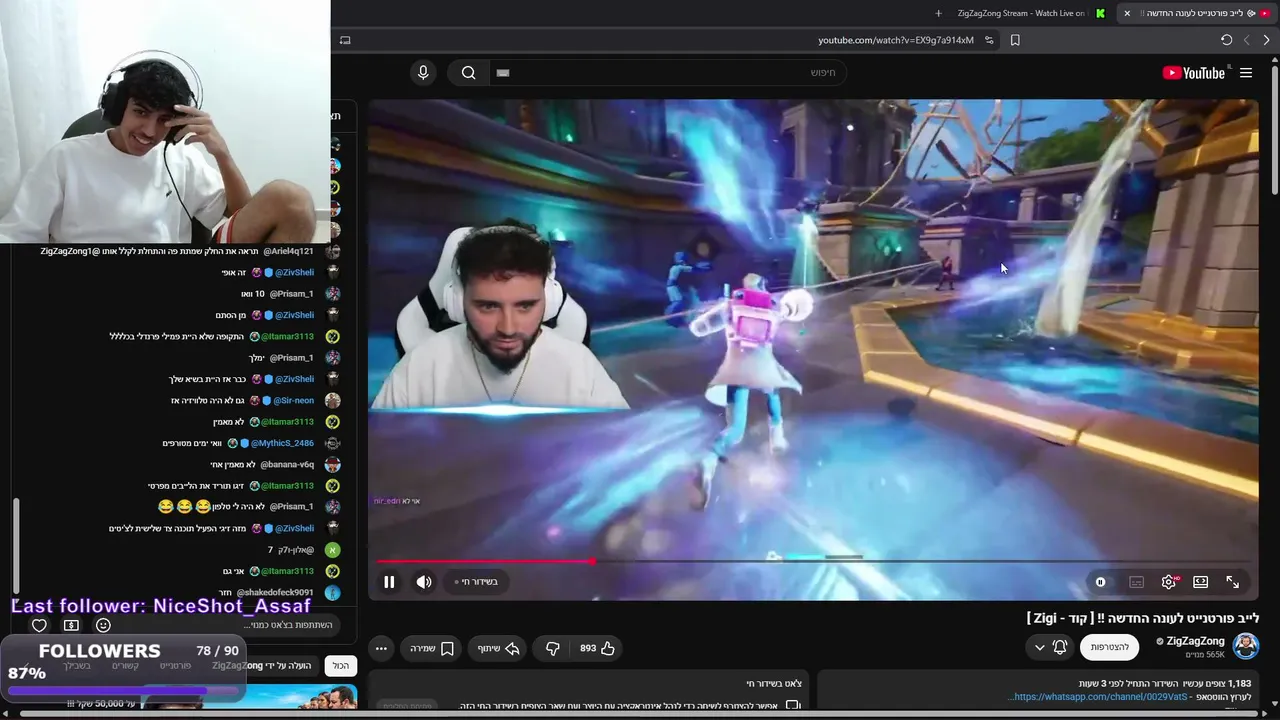Click the youtube.com address bar URL

coord(896,40)
